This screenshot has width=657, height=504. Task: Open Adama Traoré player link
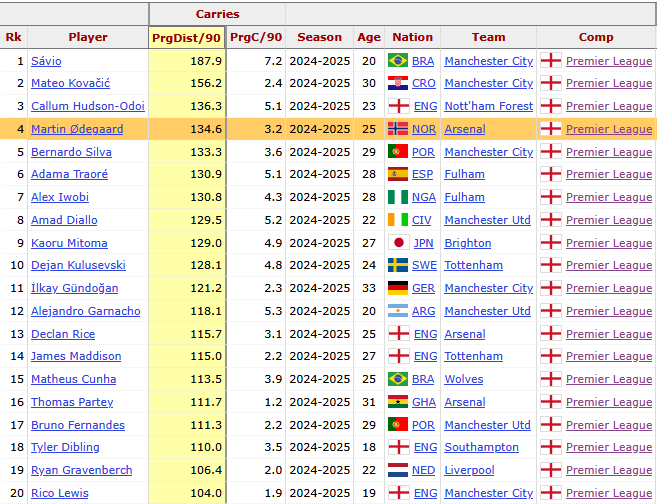(x=69, y=174)
